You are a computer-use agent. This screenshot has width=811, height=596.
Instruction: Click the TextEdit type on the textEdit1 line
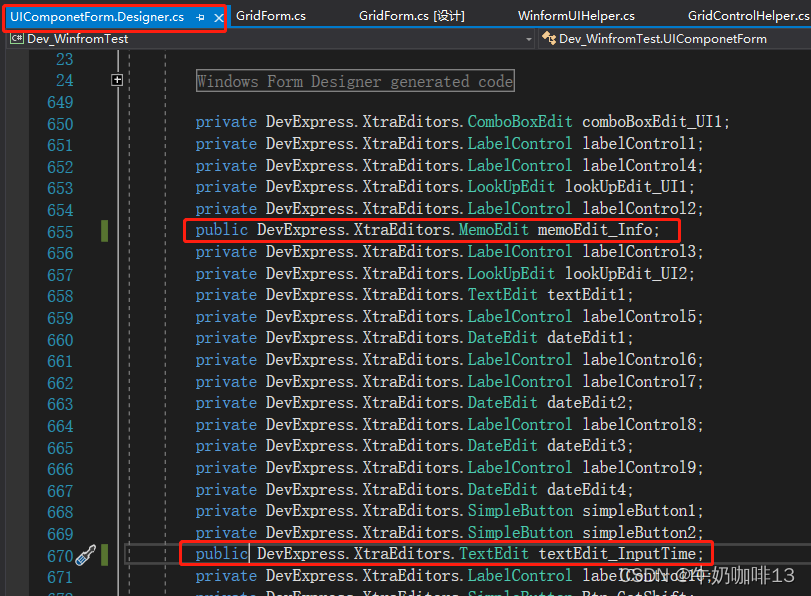pos(502,294)
